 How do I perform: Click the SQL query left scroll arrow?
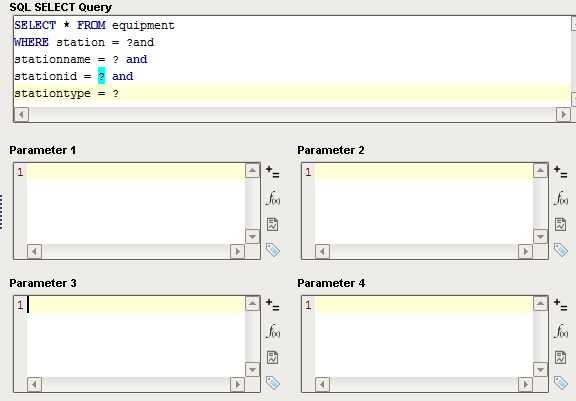pos(21,115)
